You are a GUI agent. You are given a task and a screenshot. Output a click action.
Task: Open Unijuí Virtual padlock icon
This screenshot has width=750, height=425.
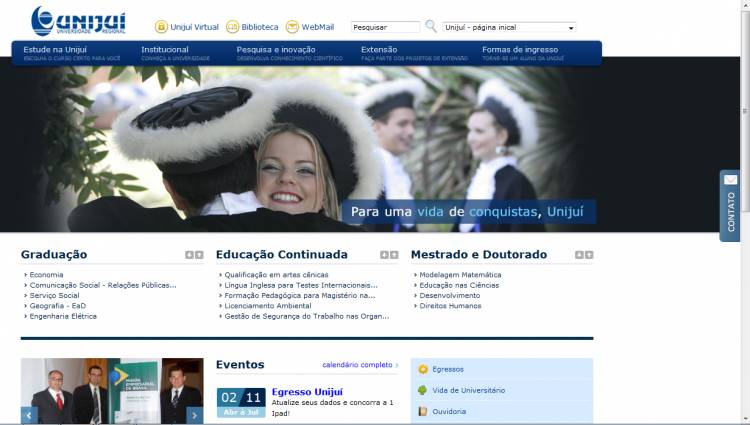161,27
